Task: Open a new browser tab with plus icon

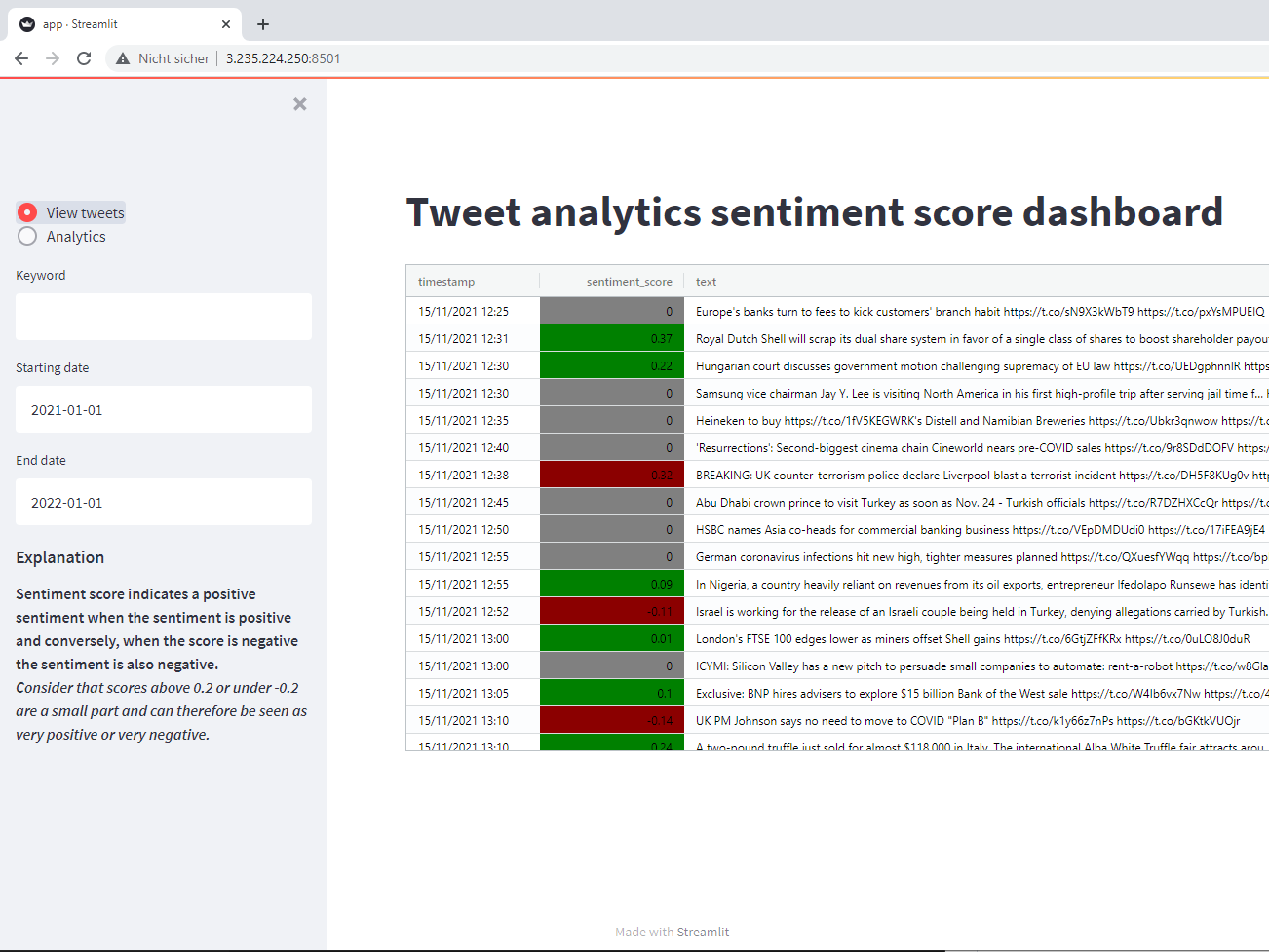Action: (263, 24)
